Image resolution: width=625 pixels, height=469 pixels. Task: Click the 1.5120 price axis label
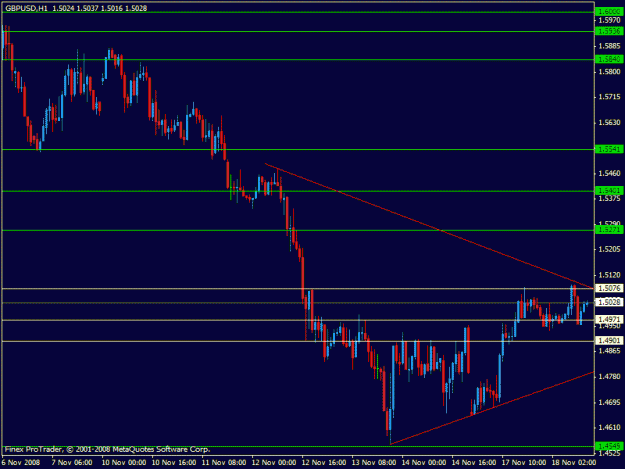[609, 275]
